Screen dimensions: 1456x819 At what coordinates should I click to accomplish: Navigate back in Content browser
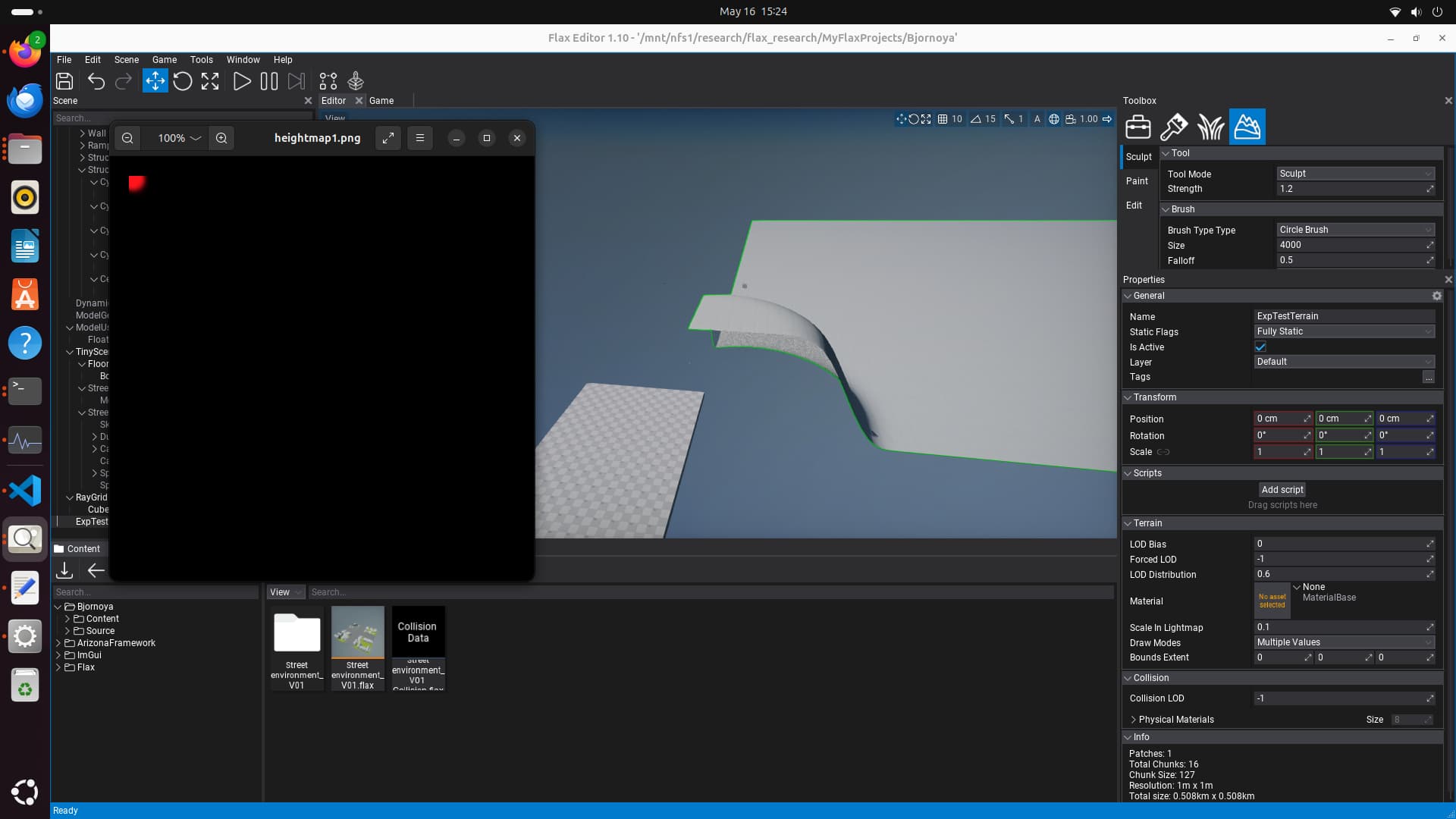click(96, 570)
